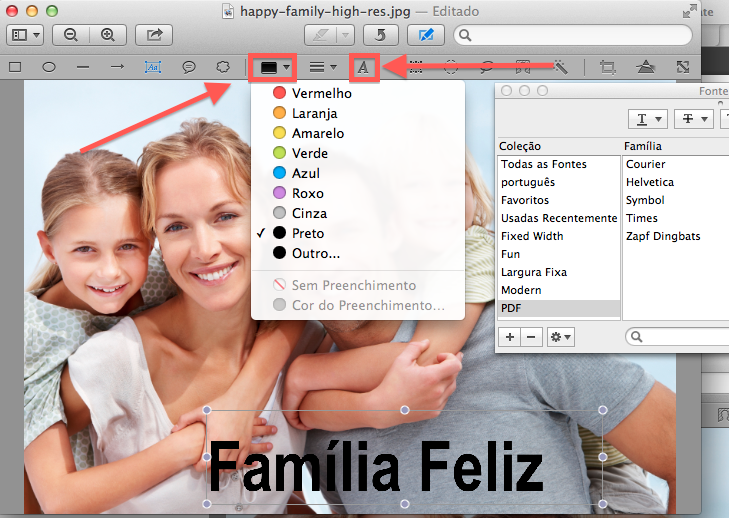This screenshot has width=729, height=518.
Task: Click the add collection plus button
Action: click(510, 337)
